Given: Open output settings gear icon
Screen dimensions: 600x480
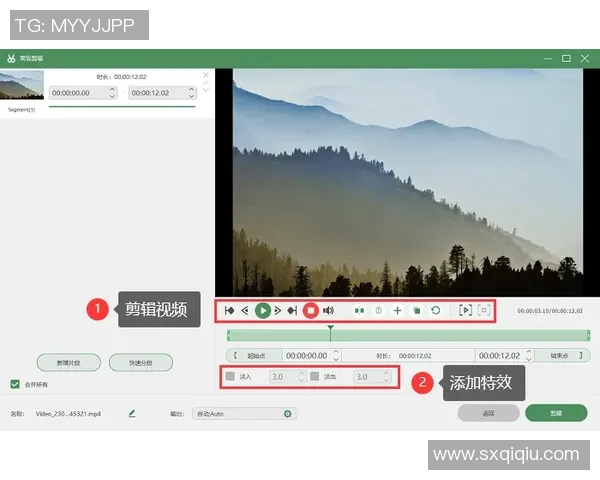Looking at the screenshot, I should point(288,413).
